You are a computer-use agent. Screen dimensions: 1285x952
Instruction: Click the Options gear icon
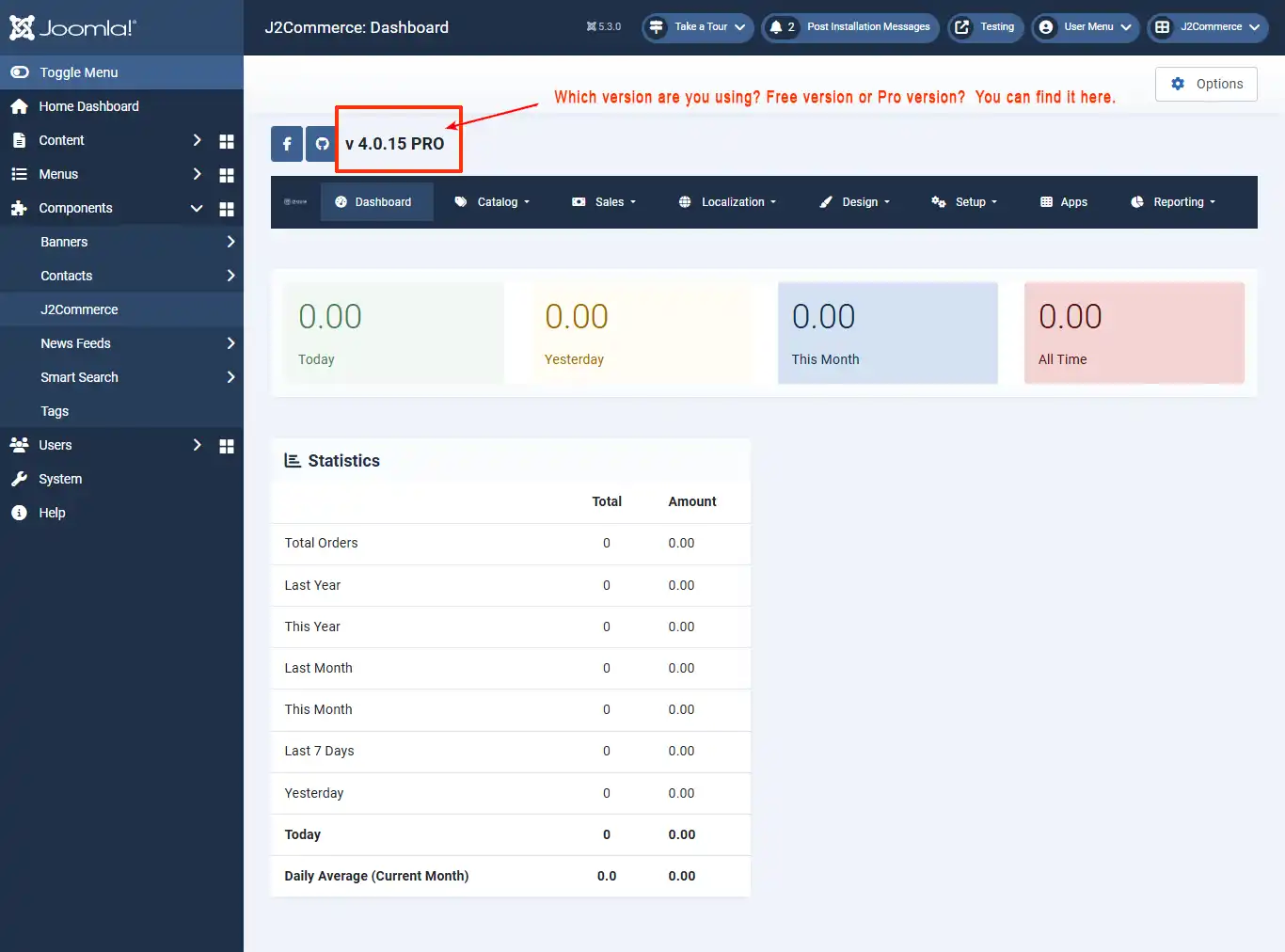tap(1178, 84)
